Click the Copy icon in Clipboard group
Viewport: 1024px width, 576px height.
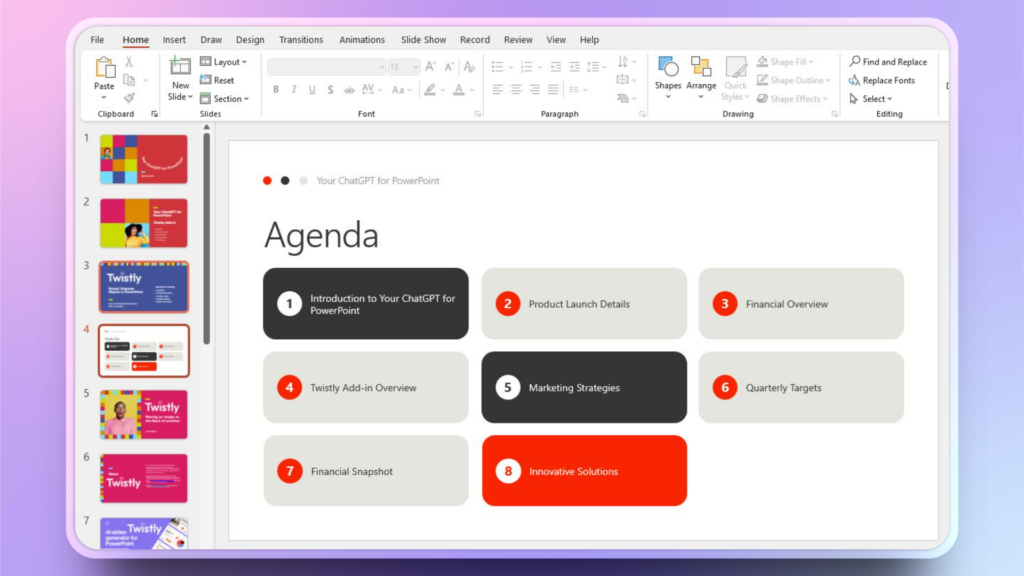point(129,80)
